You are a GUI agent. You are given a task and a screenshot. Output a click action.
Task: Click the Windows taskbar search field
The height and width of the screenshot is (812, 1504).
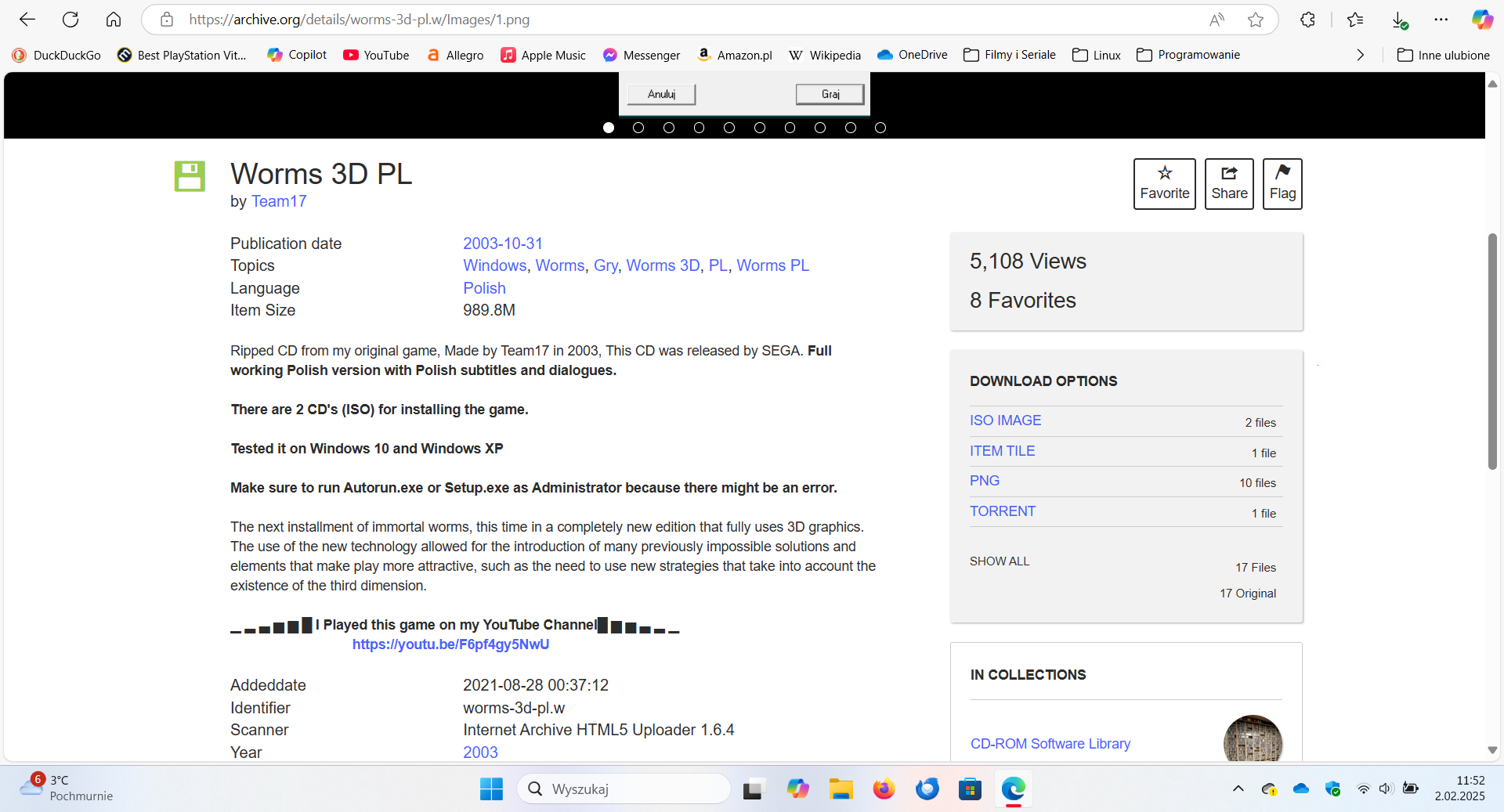pos(624,789)
